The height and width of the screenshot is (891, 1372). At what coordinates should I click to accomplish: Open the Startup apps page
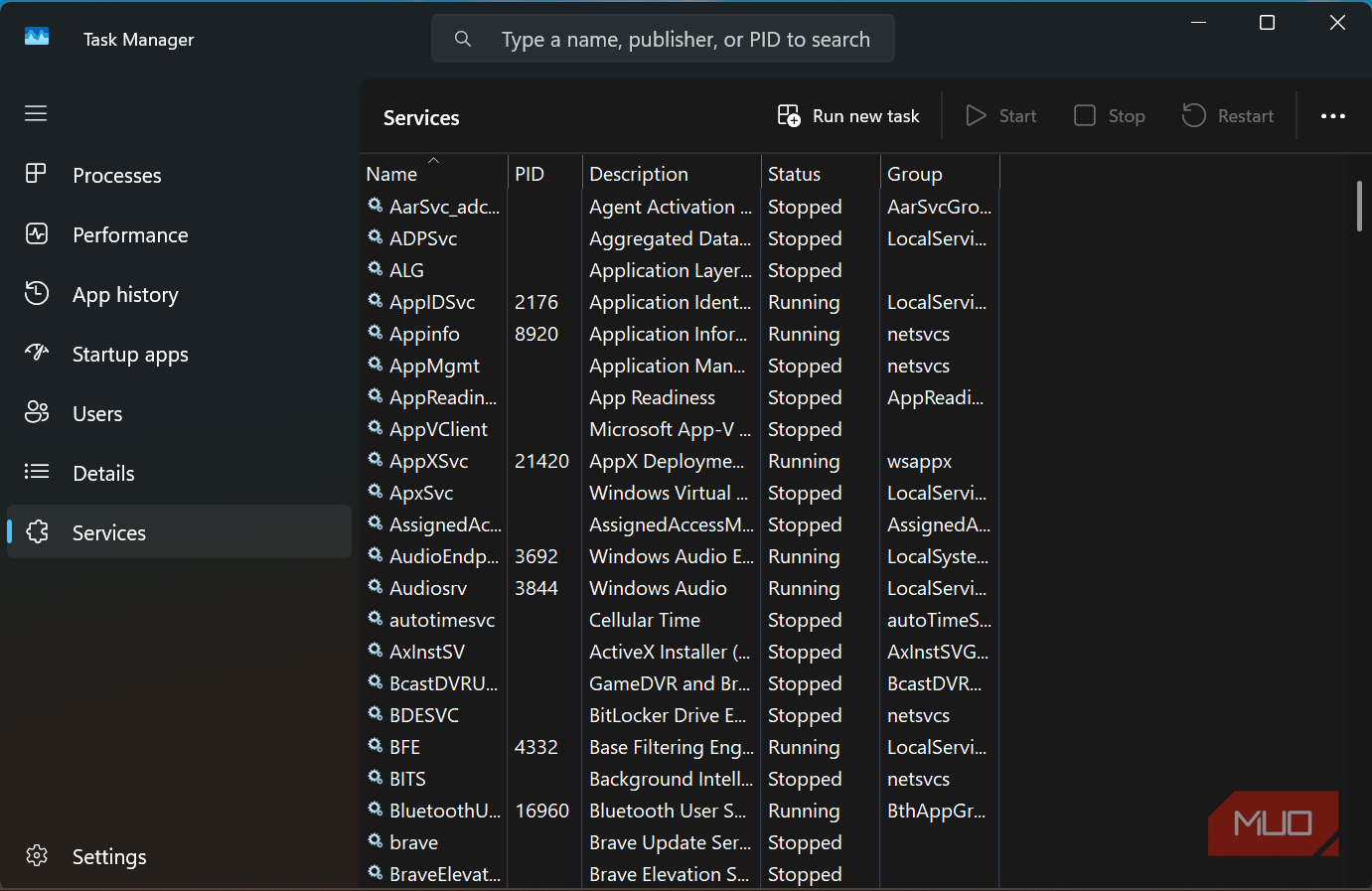pyautogui.click(x=179, y=354)
